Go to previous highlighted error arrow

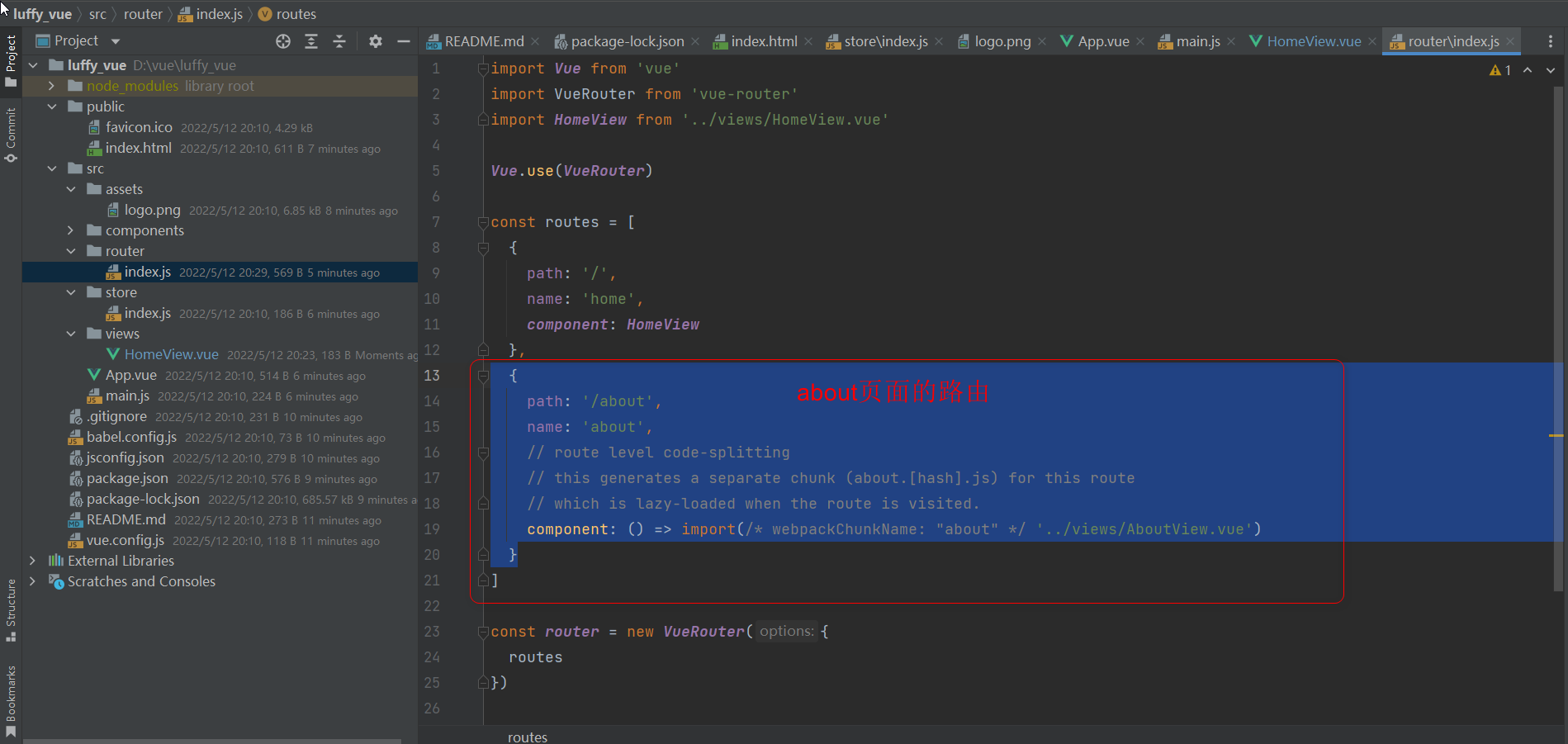click(1528, 70)
